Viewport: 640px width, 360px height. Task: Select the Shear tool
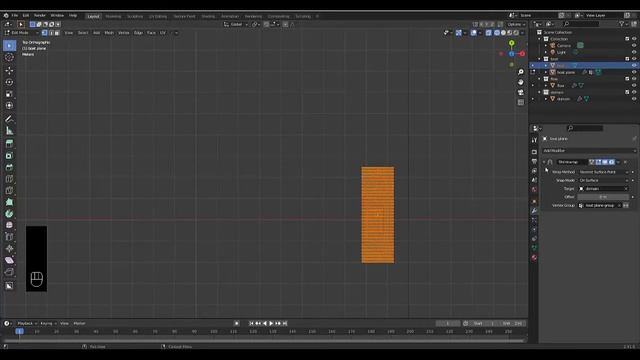point(9,260)
